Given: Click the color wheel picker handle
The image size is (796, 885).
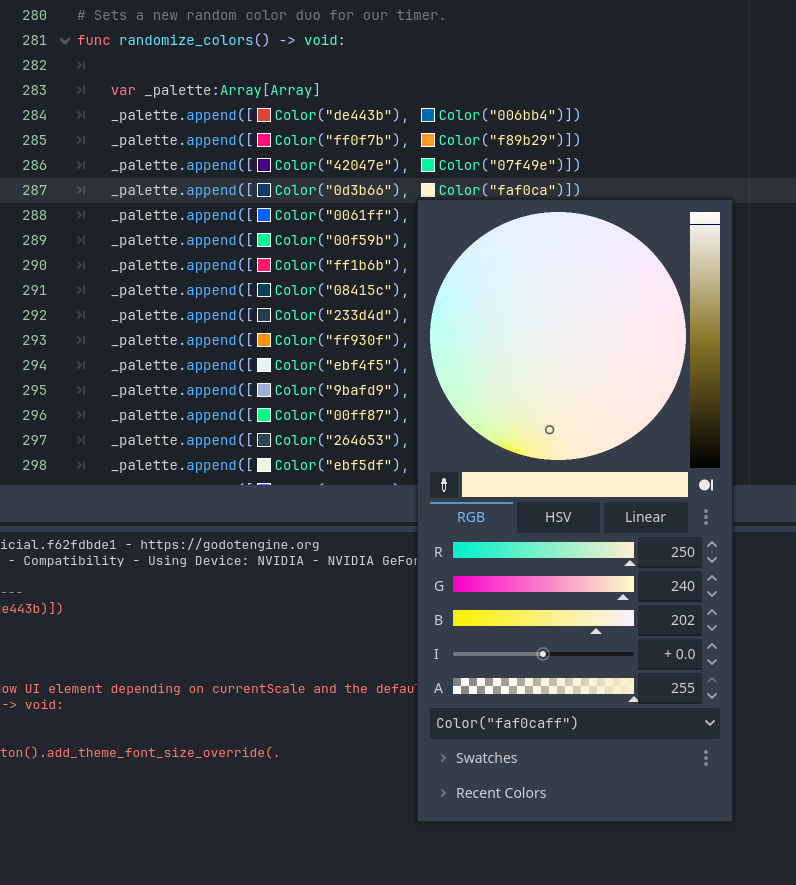Looking at the screenshot, I should coord(549,430).
